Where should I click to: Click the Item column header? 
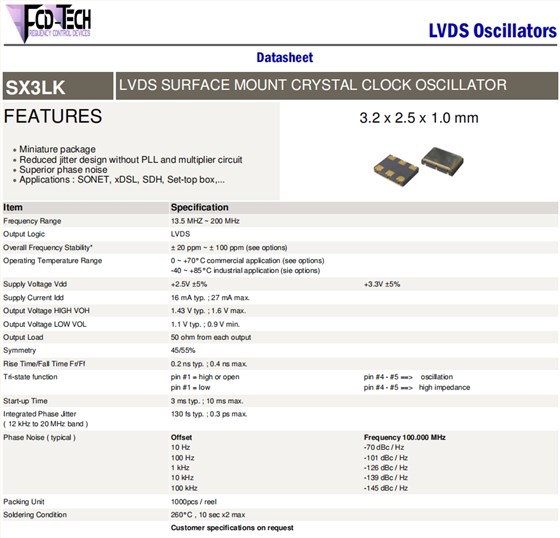click(x=13, y=208)
